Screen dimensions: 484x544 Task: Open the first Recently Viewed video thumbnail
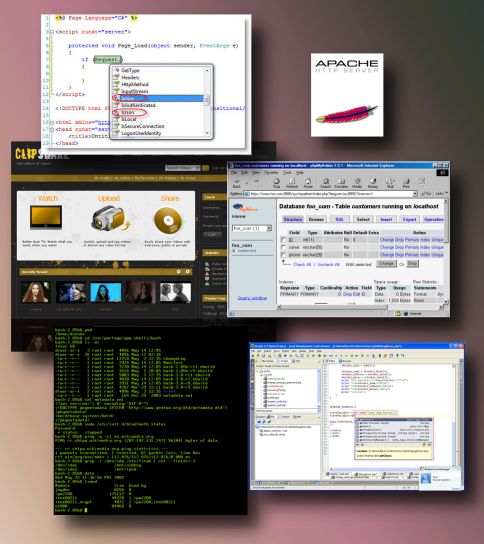[x=36, y=292]
